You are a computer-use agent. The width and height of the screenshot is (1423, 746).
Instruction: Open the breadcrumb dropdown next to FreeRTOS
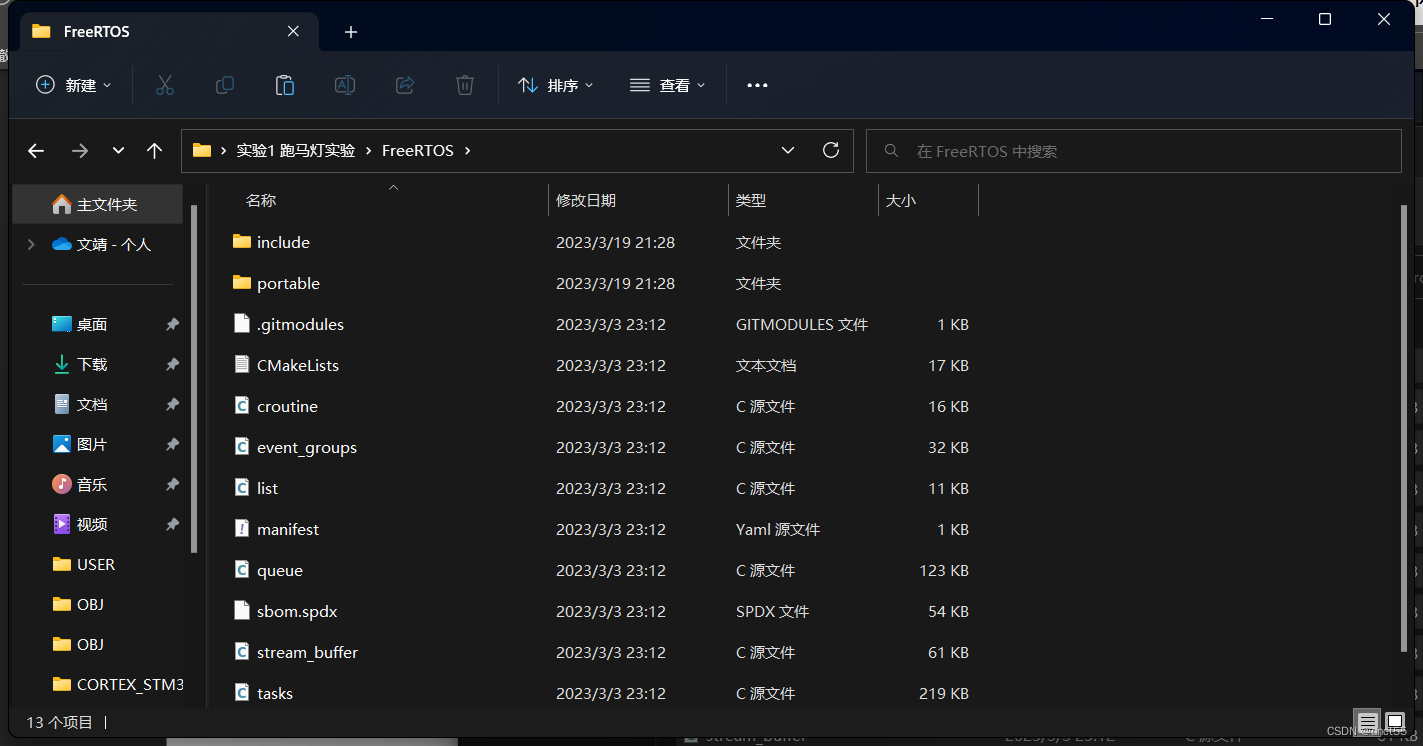click(x=788, y=150)
